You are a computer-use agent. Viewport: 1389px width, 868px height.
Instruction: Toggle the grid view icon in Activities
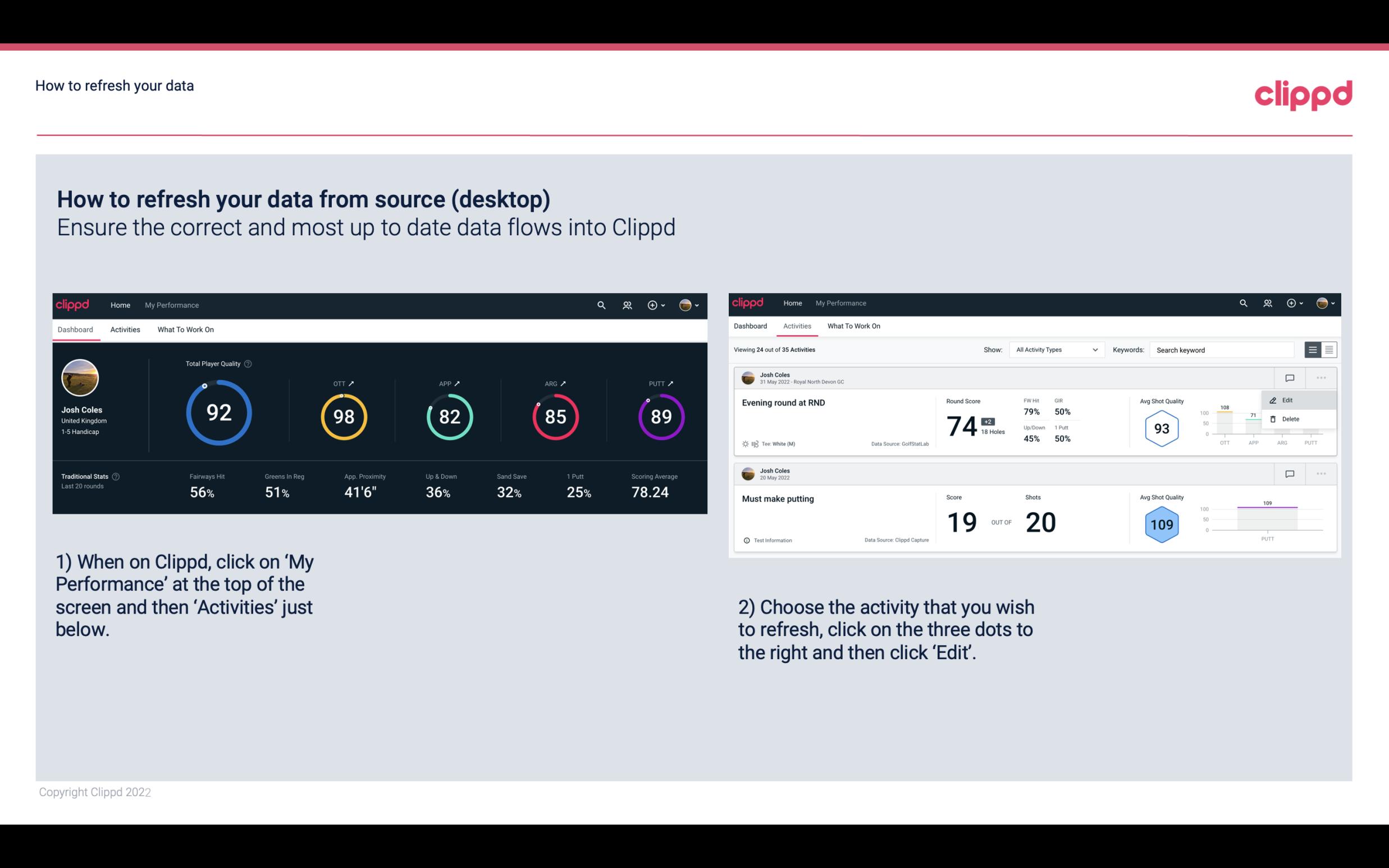pos(1329,350)
